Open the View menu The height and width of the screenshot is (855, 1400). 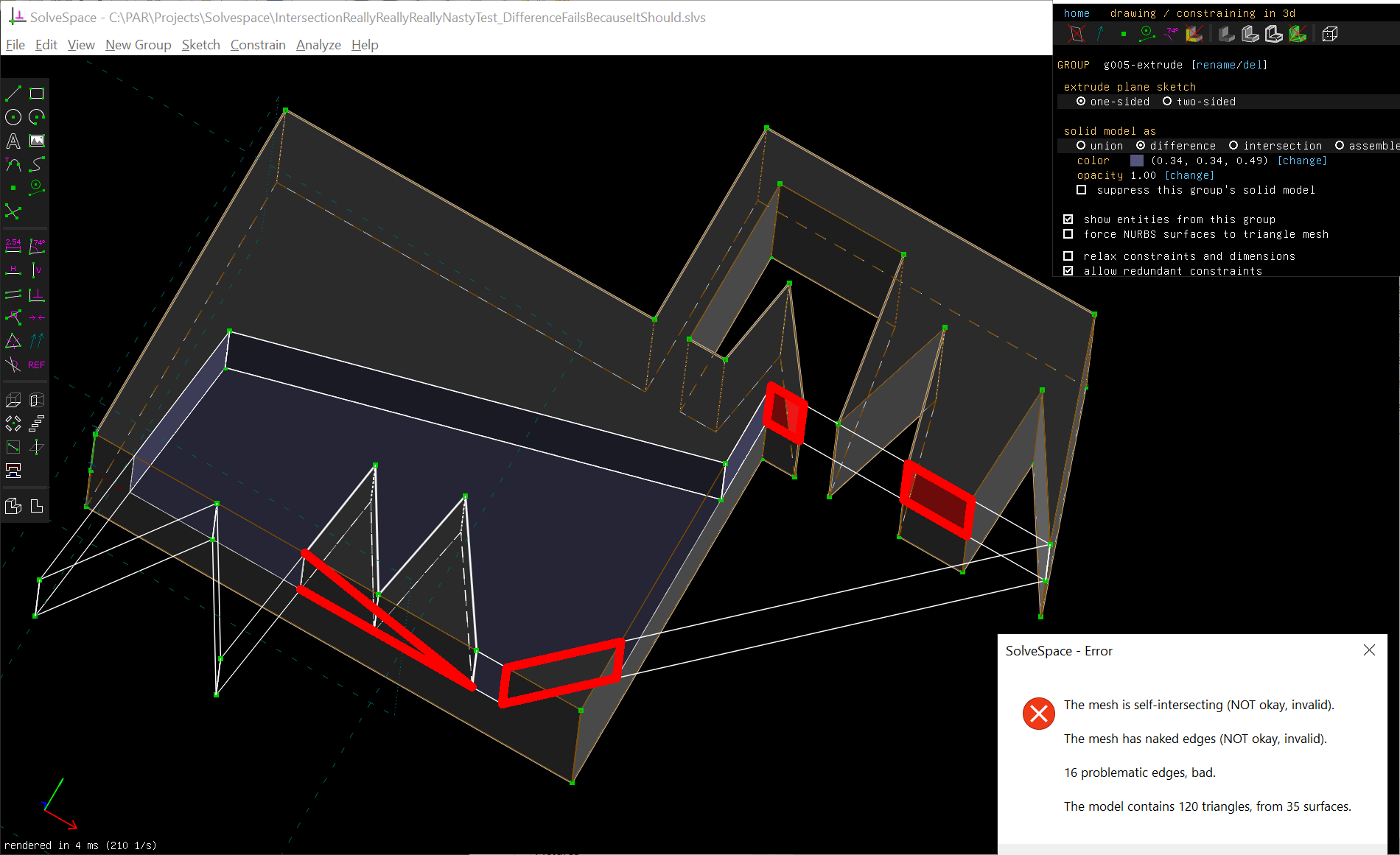pyautogui.click(x=81, y=45)
